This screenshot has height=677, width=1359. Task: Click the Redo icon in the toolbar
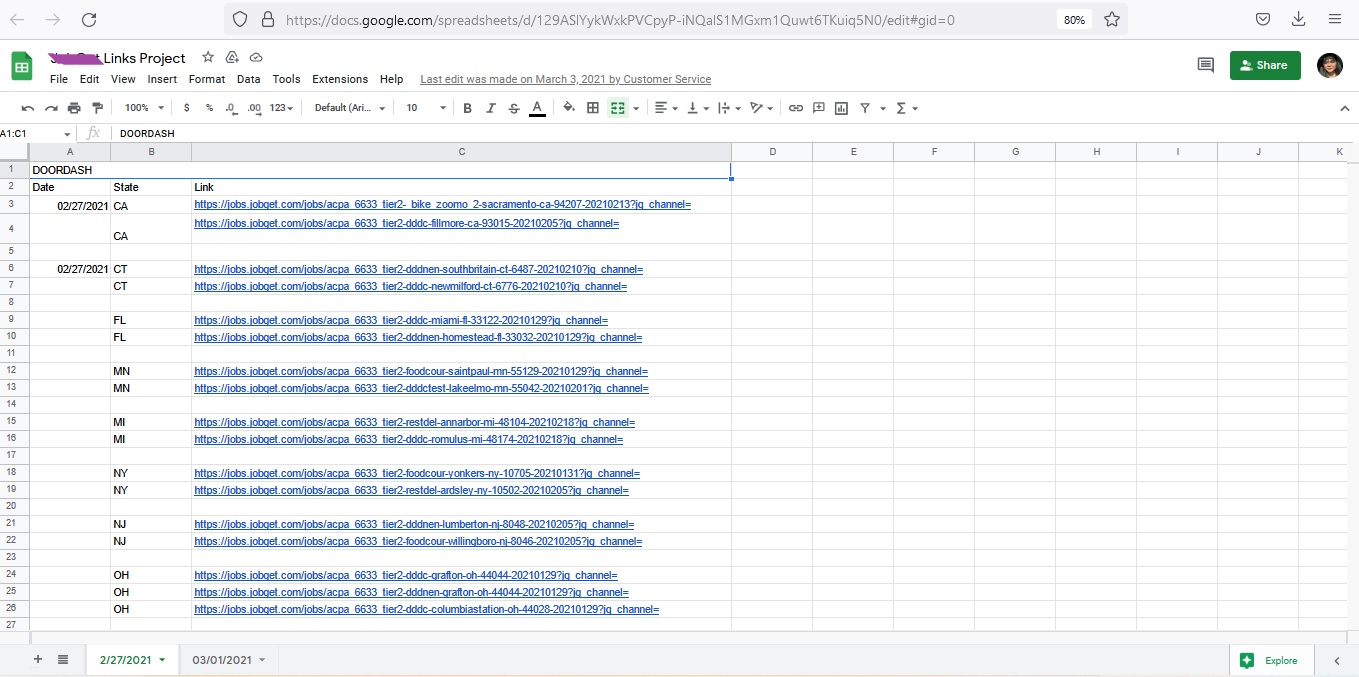pos(51,108)
